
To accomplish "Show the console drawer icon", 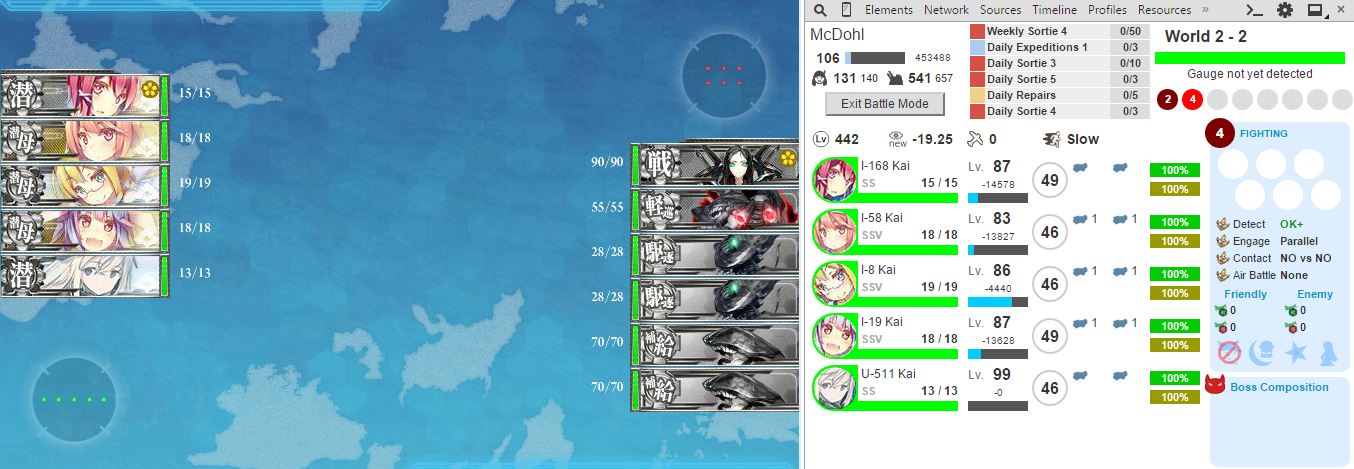I will [x=1254, y=10].
